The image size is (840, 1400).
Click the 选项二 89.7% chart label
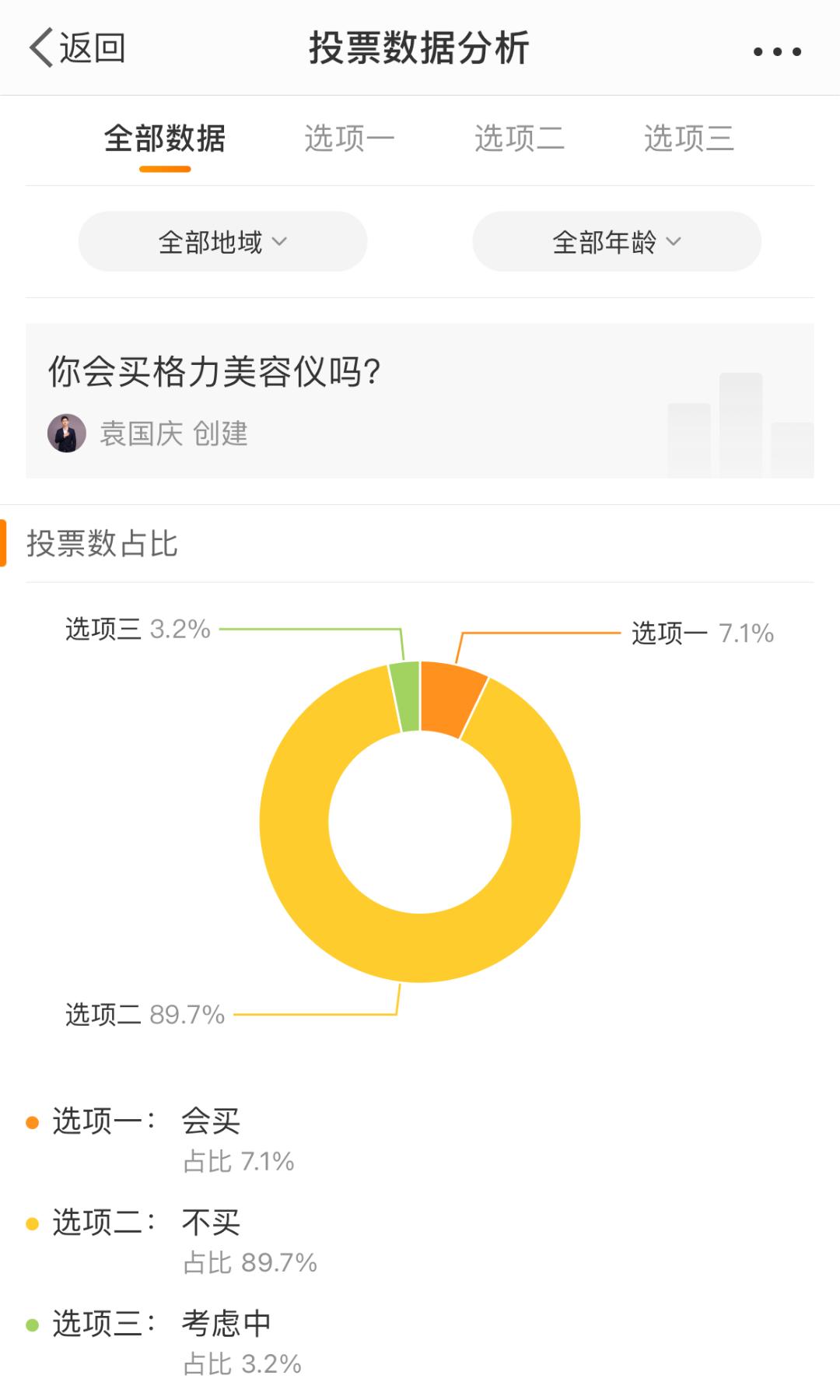145,1015
